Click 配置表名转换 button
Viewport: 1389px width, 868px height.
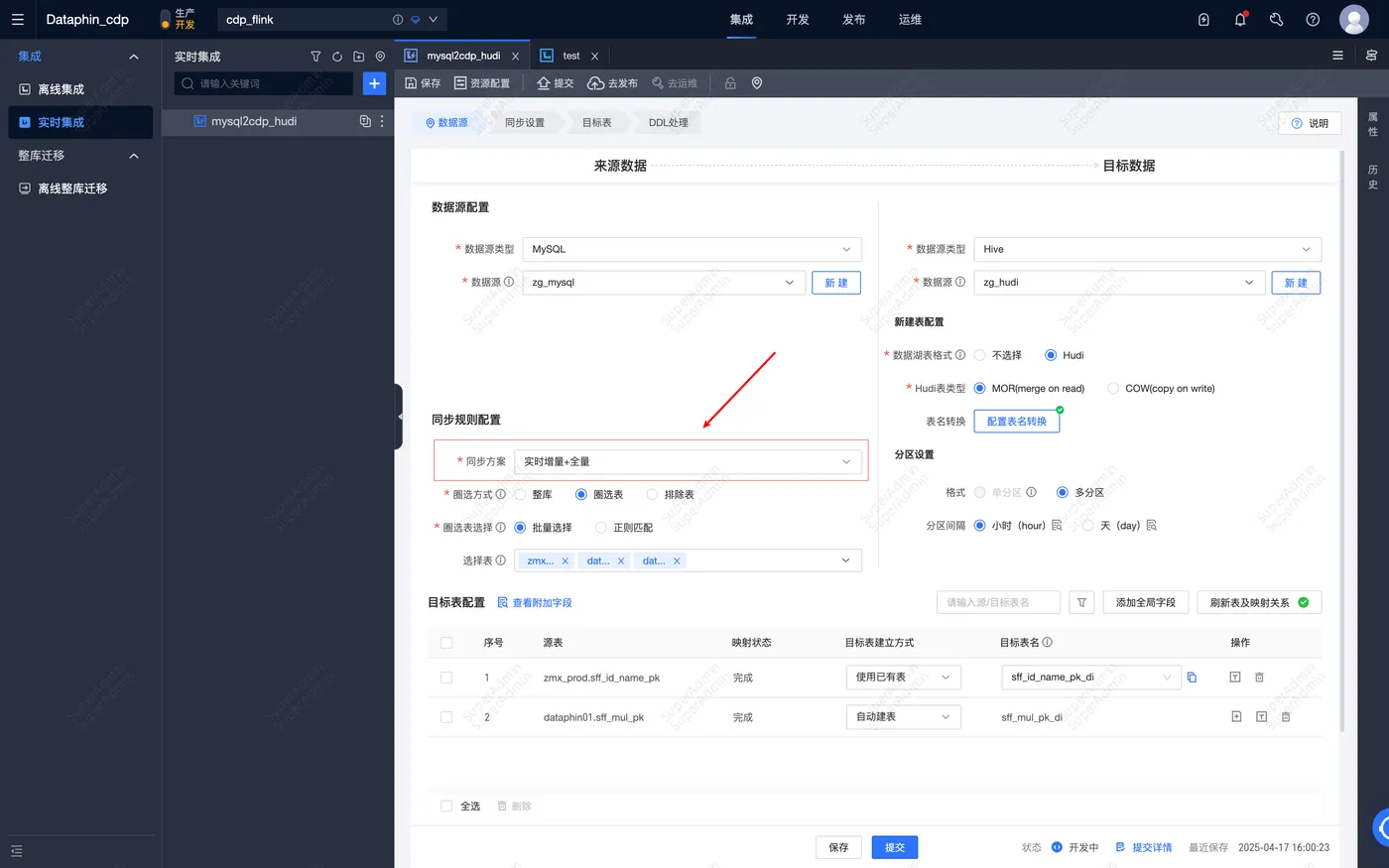click(1017, 422)
